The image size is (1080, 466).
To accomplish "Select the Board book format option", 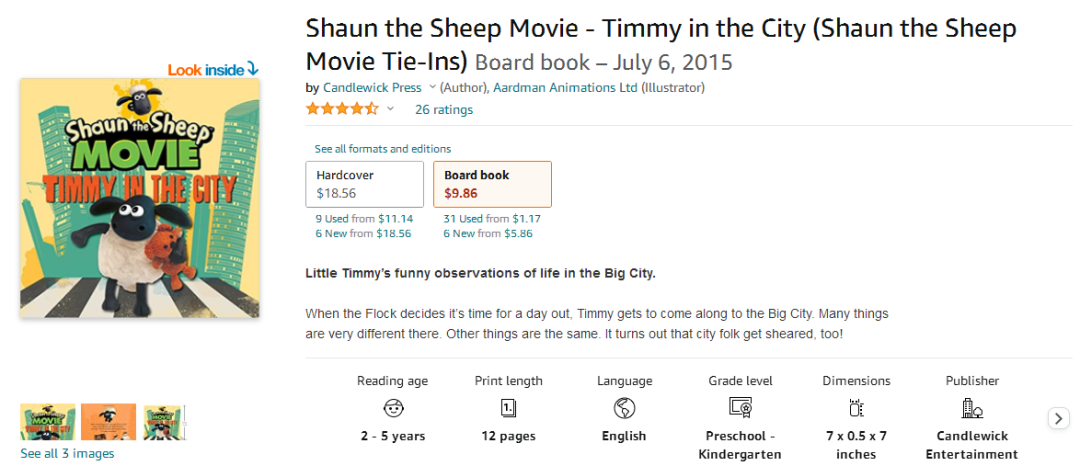I will tap(492, 184).
